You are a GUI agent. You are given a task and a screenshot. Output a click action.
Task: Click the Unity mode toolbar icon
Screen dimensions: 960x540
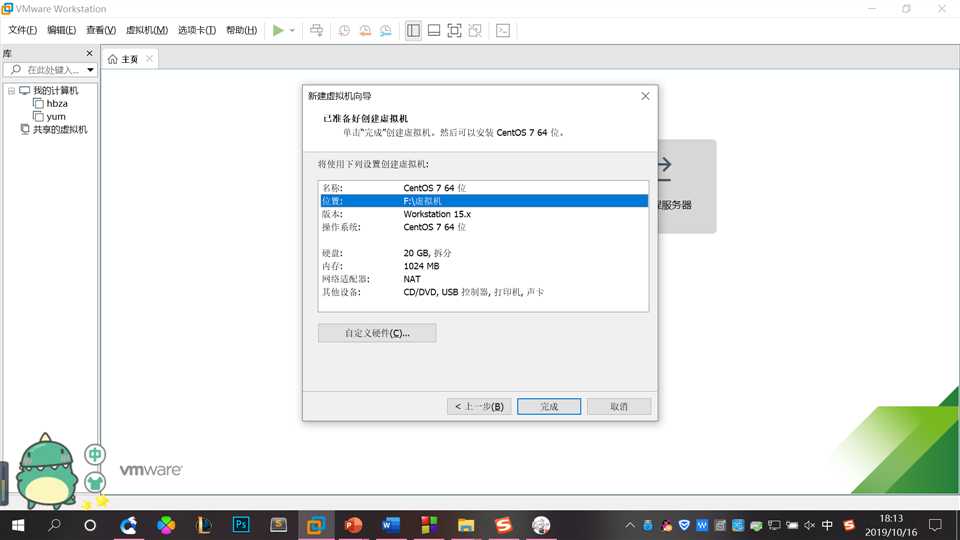pos(475,30)
